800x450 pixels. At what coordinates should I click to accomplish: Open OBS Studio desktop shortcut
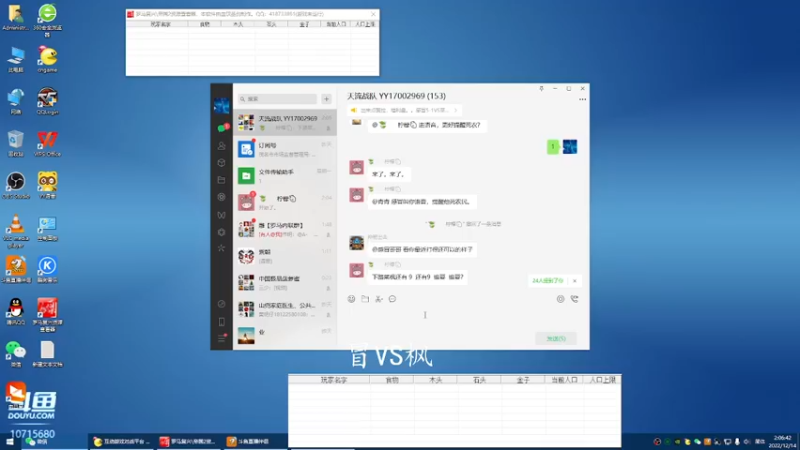click(x=16, y=185)
